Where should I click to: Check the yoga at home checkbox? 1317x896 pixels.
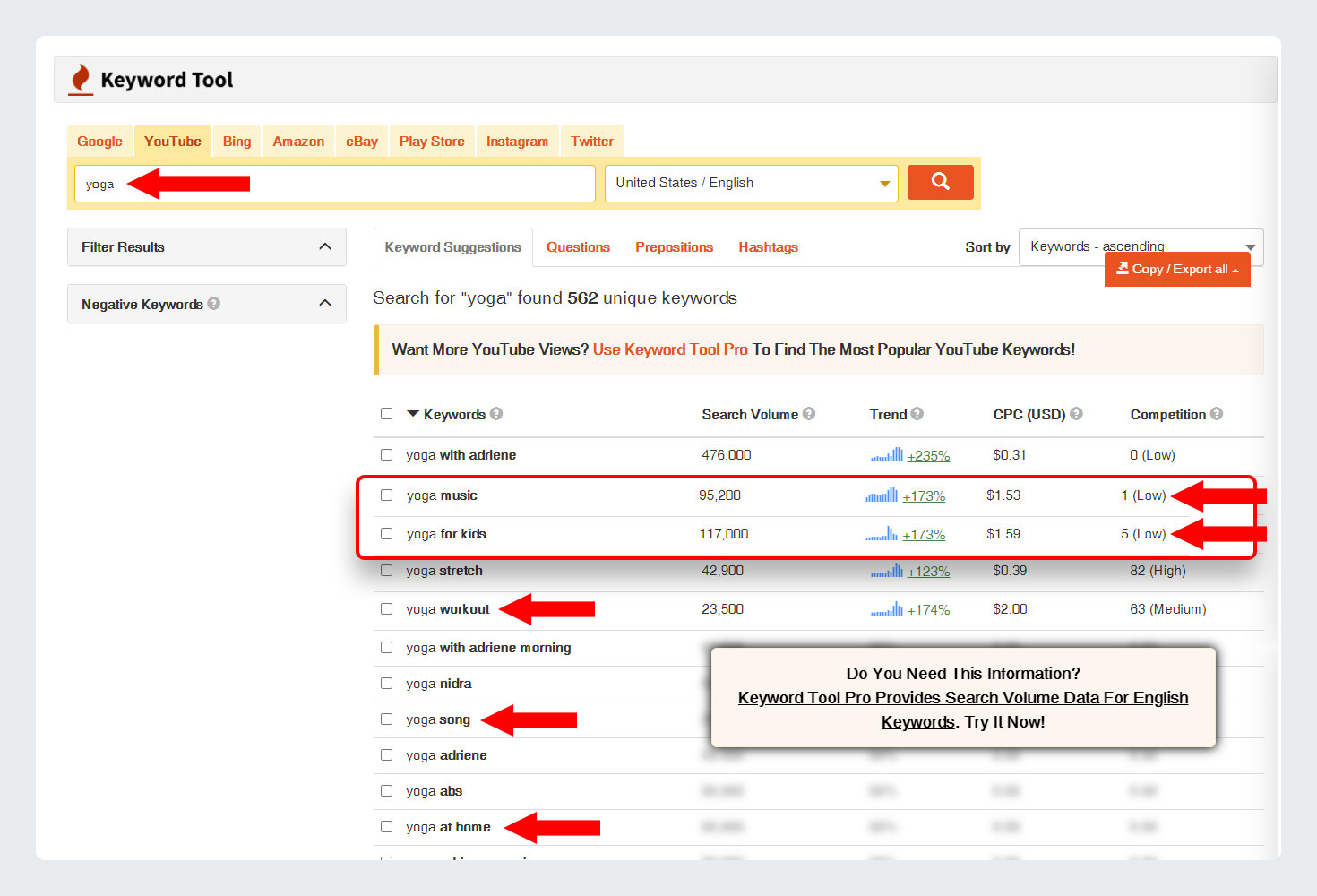pyautogui.click(x=386, y=826)
